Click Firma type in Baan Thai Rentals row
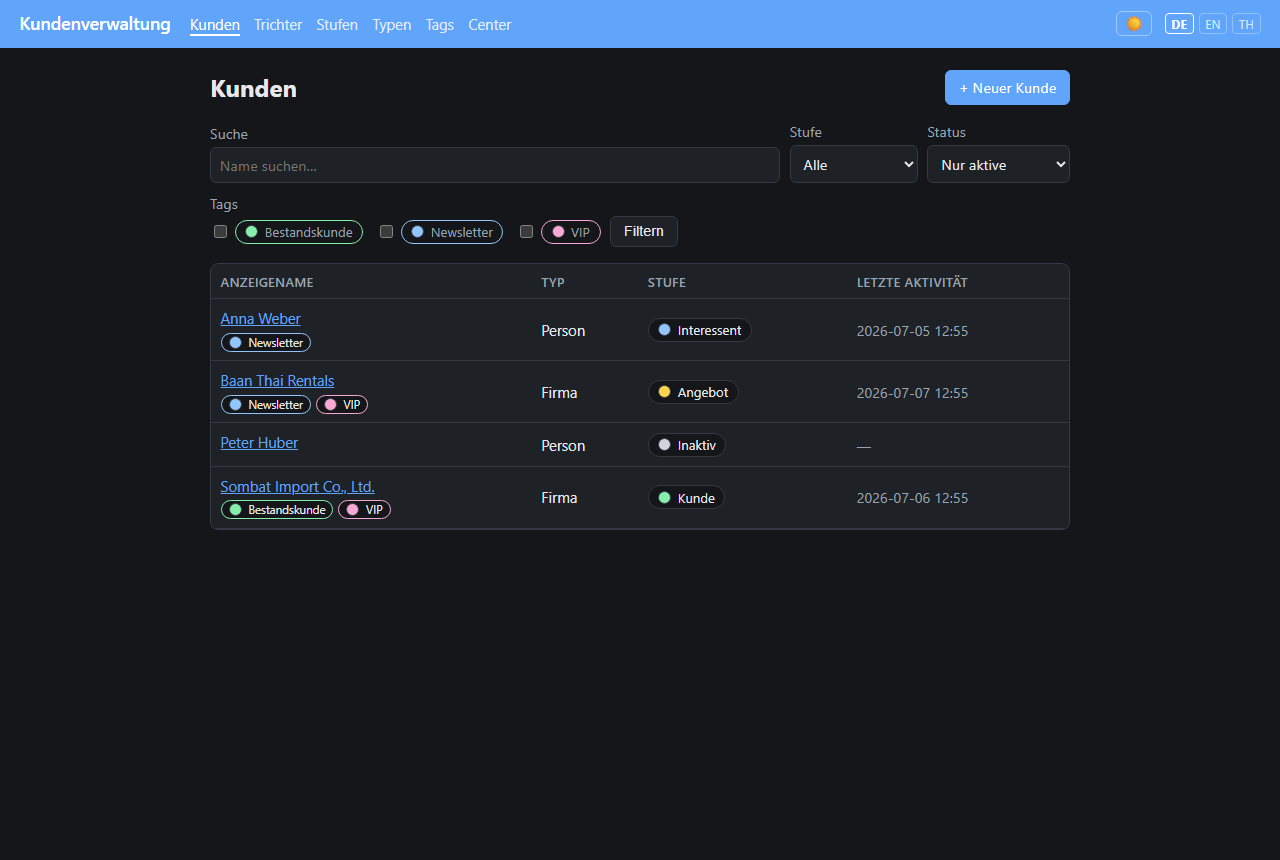This screenshot has height=860, width=1280. click(559, 393)
